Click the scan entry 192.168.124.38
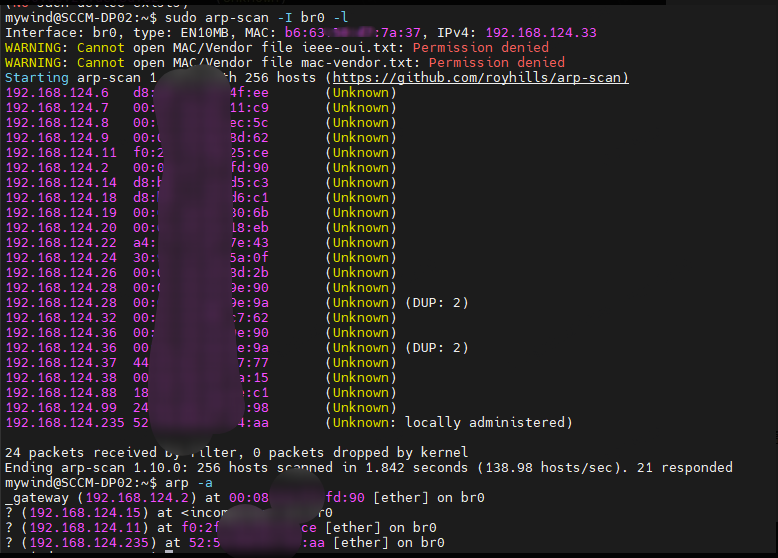 point(61,377)
